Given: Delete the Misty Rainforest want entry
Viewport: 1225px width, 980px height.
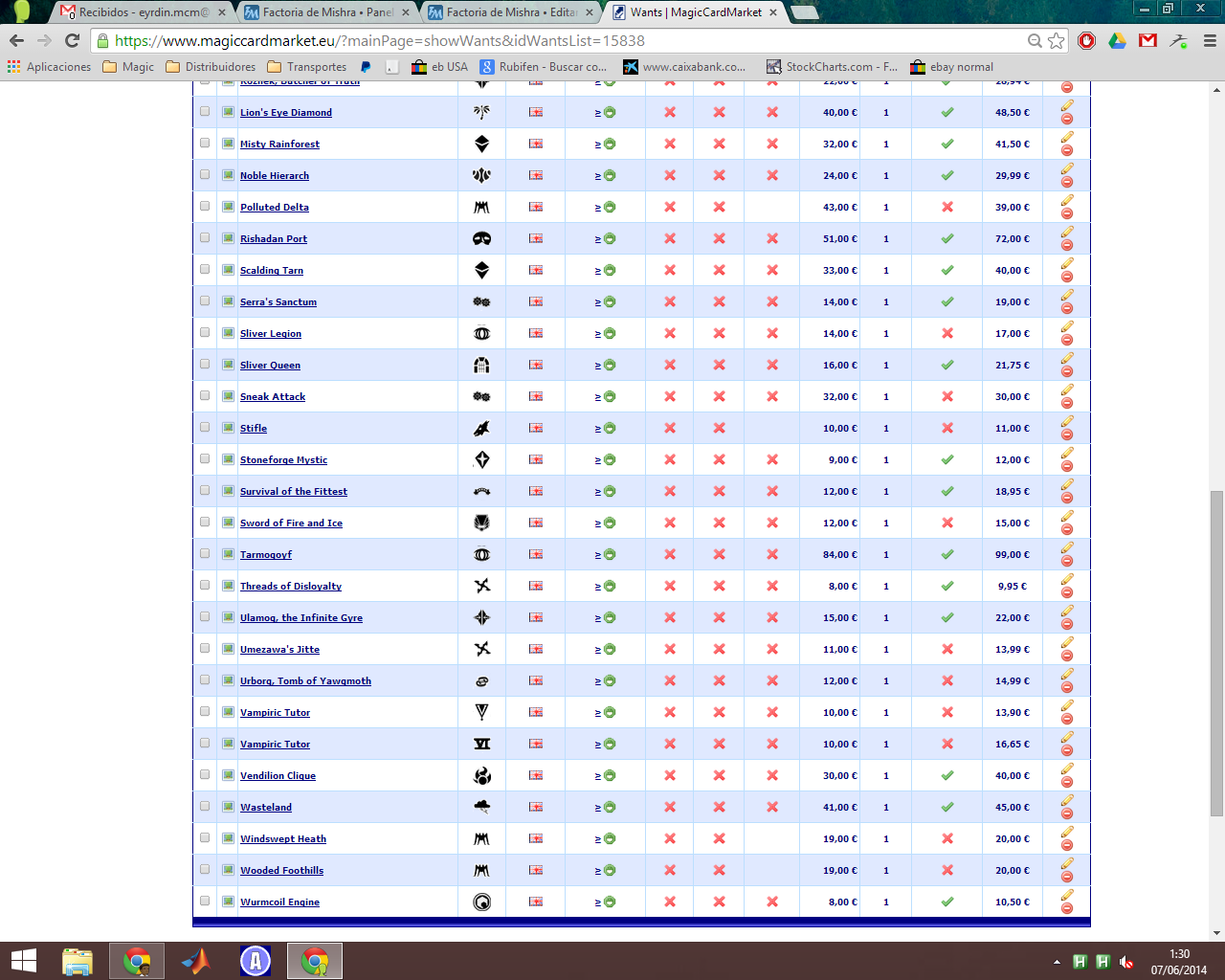Looking at the screenshot, I should (1067, 150).
